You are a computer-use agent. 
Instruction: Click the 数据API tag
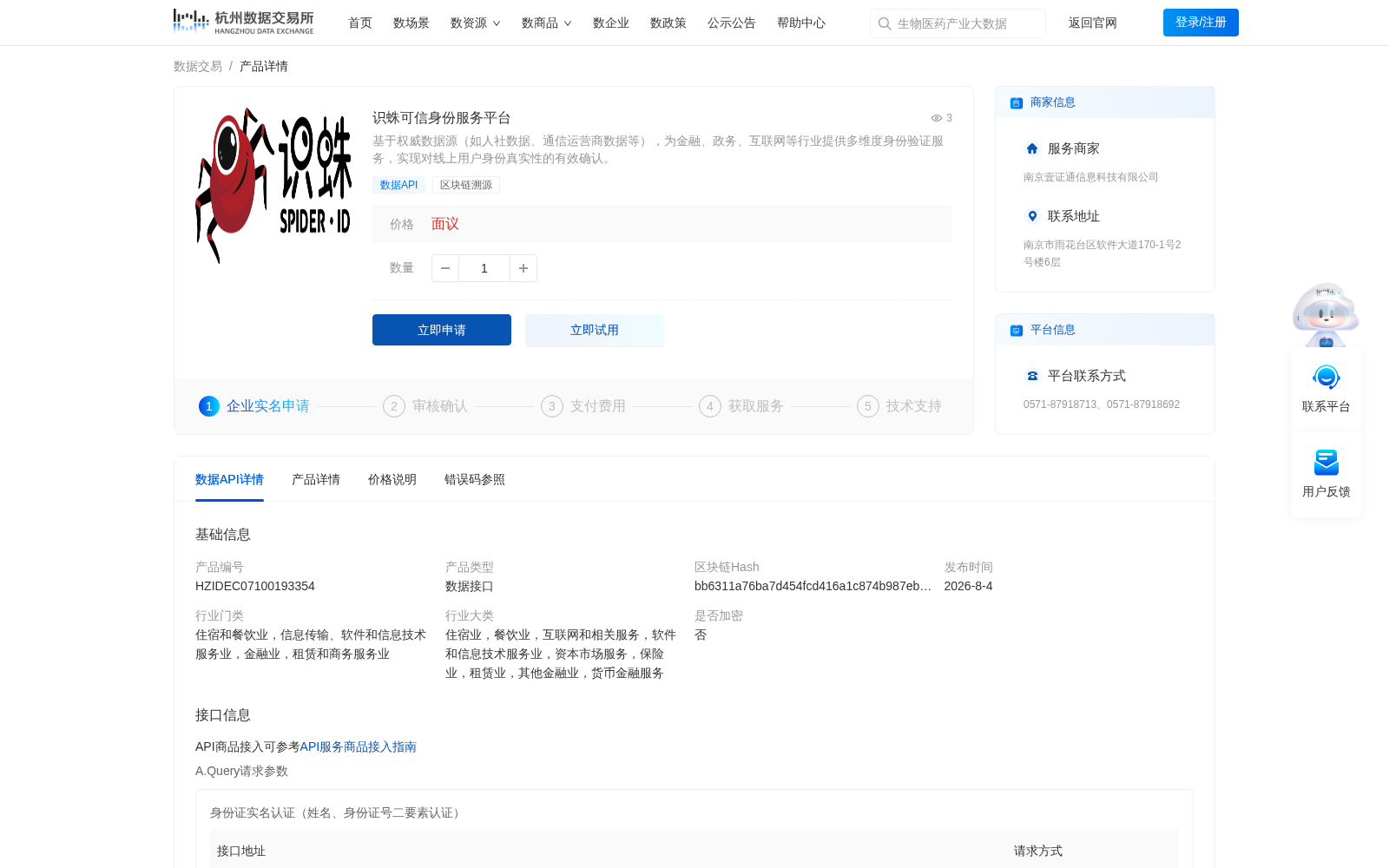pyautogui.click(x=398, y=185)
